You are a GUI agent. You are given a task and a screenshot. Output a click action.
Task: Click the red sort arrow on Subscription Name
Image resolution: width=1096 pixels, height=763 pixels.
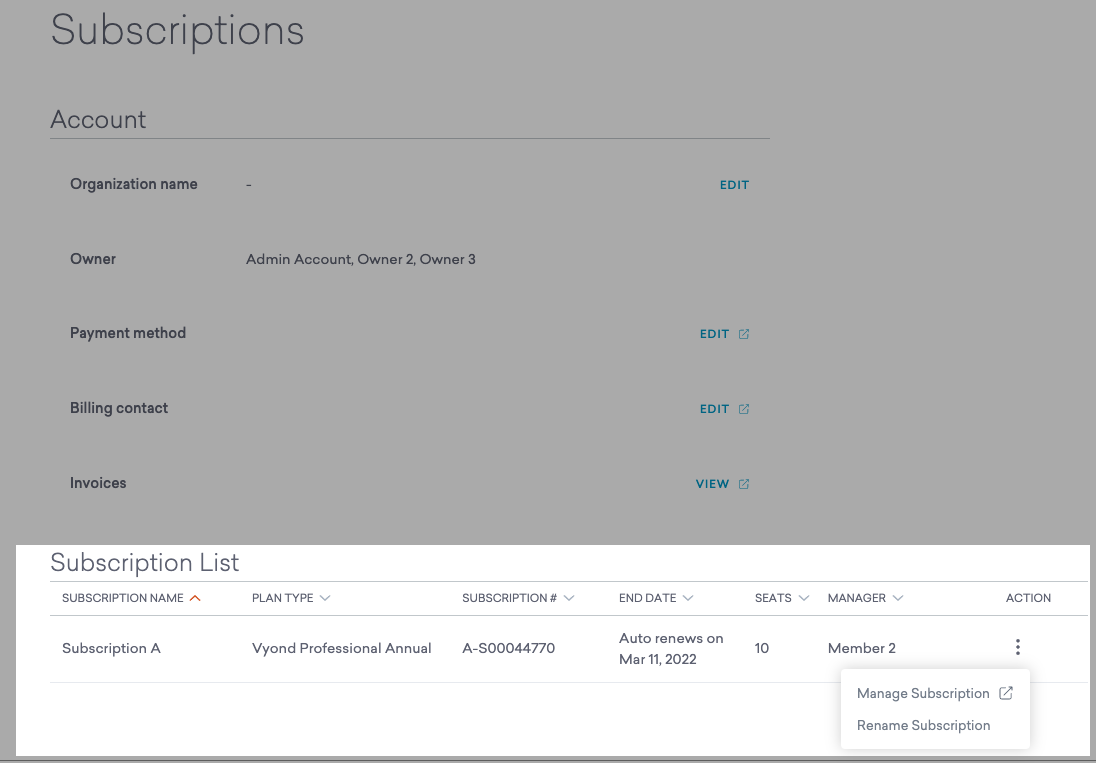click(x=195, y=598)
